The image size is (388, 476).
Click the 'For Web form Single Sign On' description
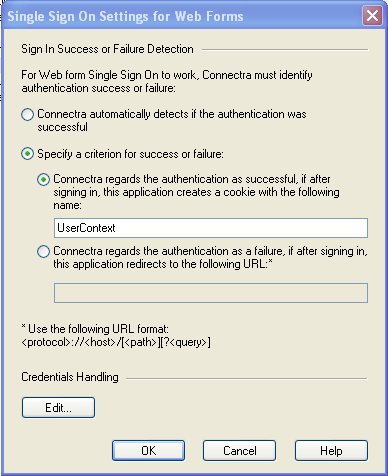click(x=167, y=81)
